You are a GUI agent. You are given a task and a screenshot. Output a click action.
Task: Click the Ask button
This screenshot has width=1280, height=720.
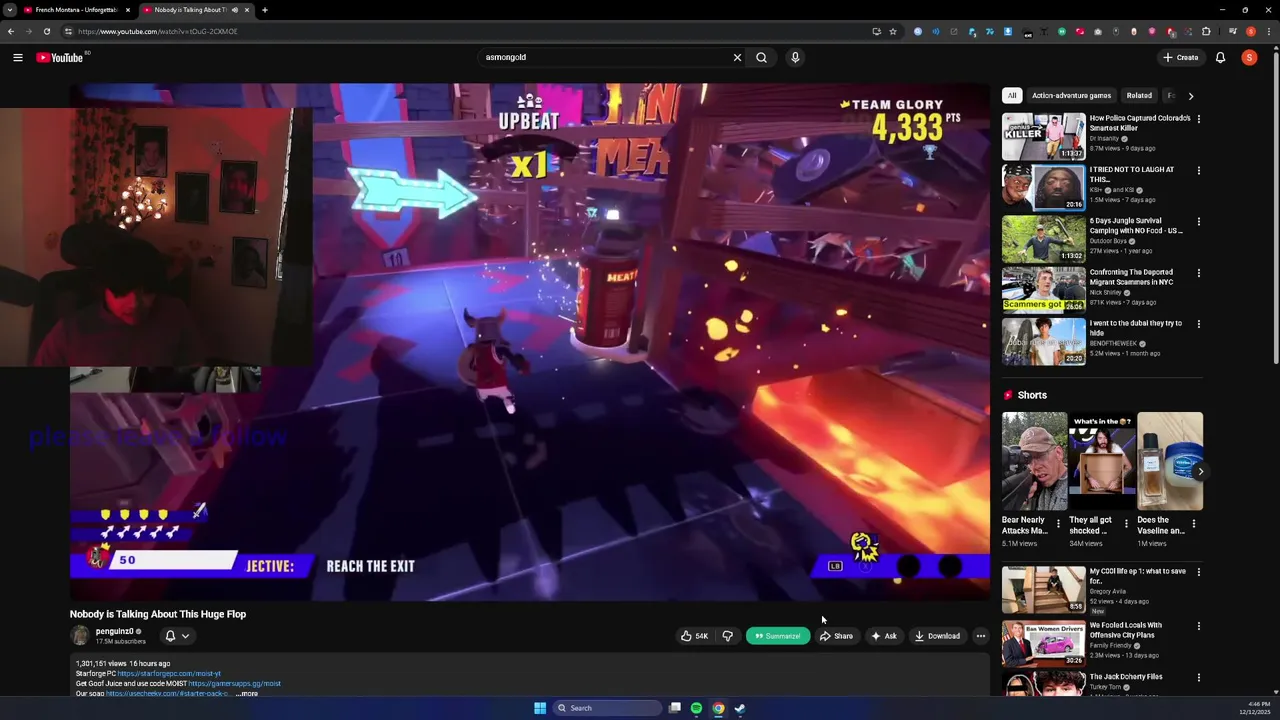pyautogui.click(x=884, y=636)
